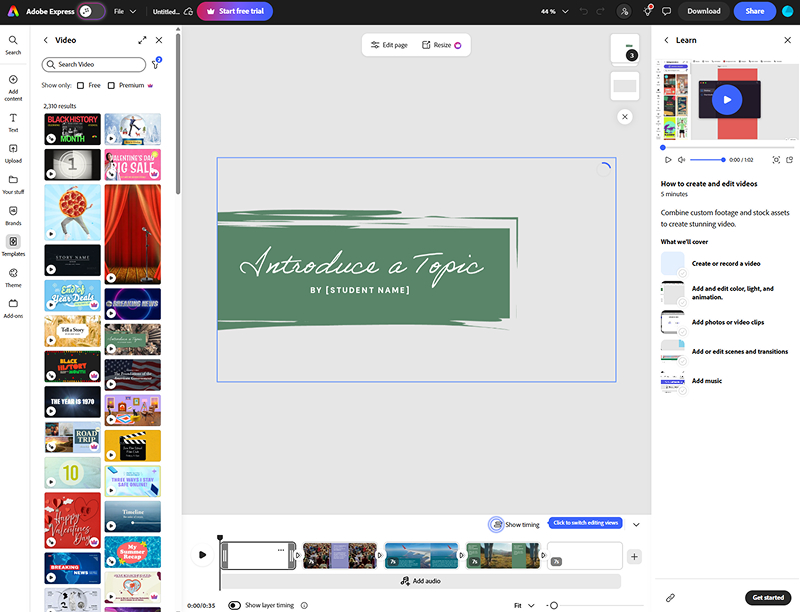
Task: Toggle Show layer timing switch
Action: click(x=235, y=605)
